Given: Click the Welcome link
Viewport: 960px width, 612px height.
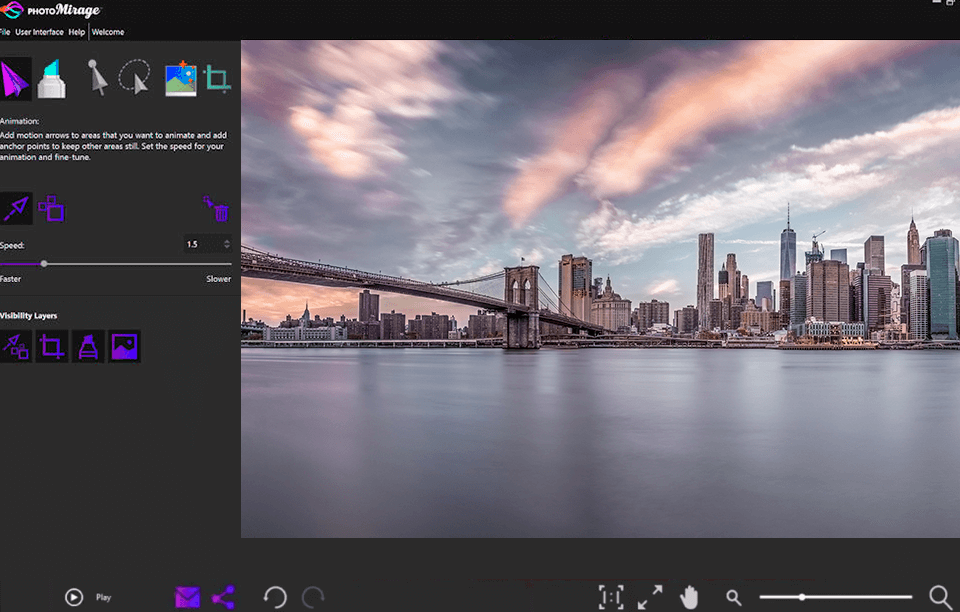Looking at the screenshot, I should 108,32.
